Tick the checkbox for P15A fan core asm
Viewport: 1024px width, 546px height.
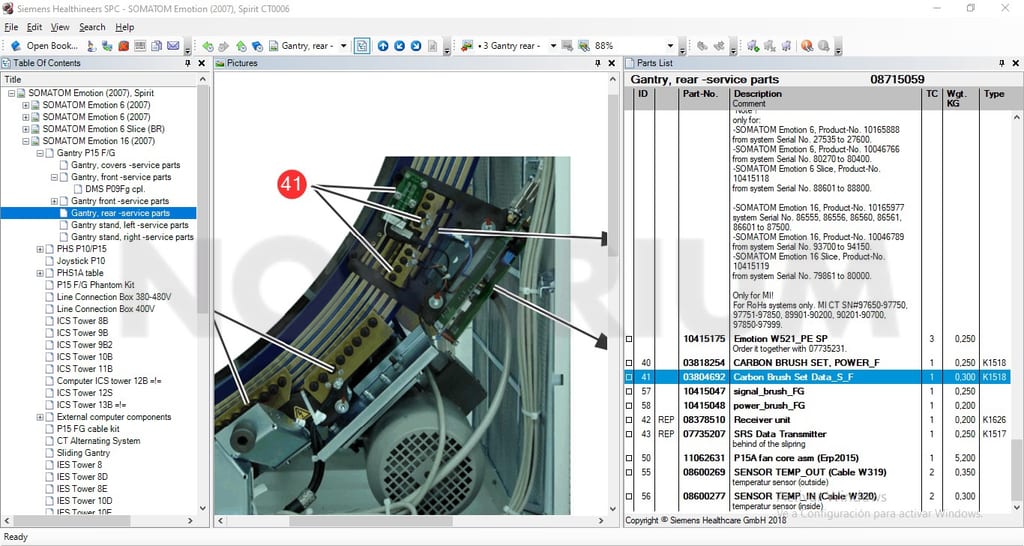[x=629, y=458]
